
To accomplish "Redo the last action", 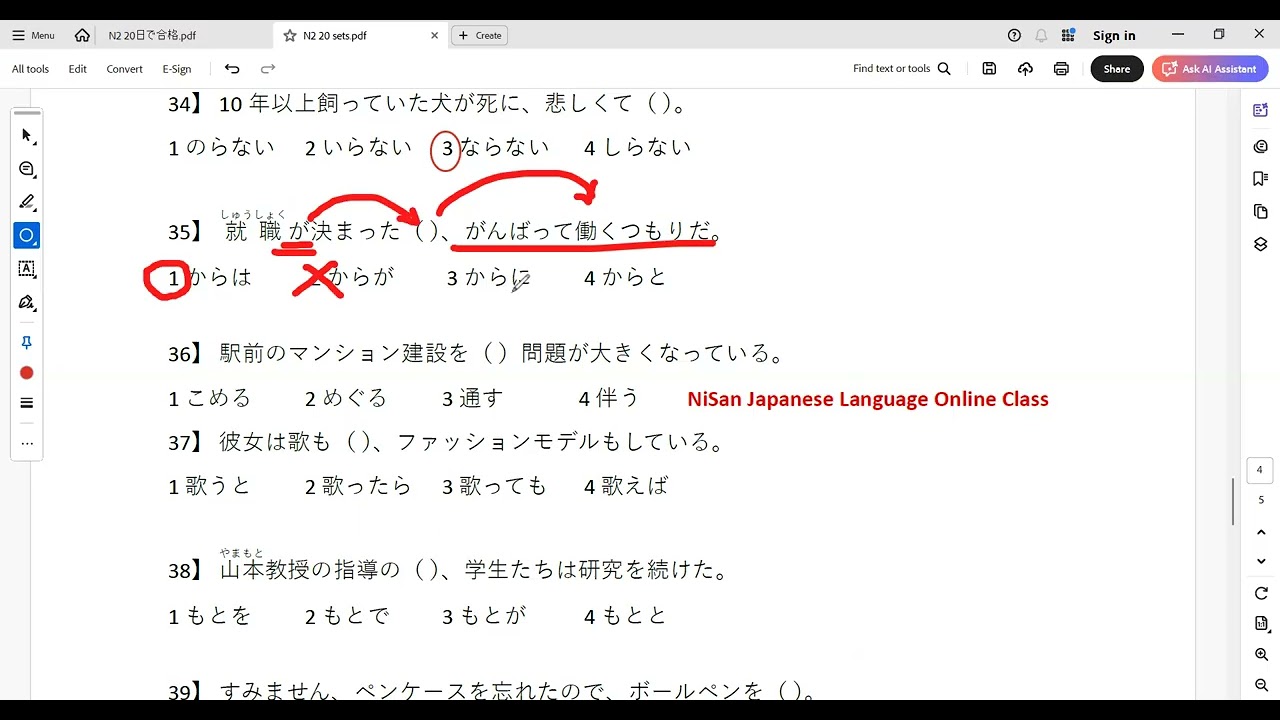I will click(268, 69).
